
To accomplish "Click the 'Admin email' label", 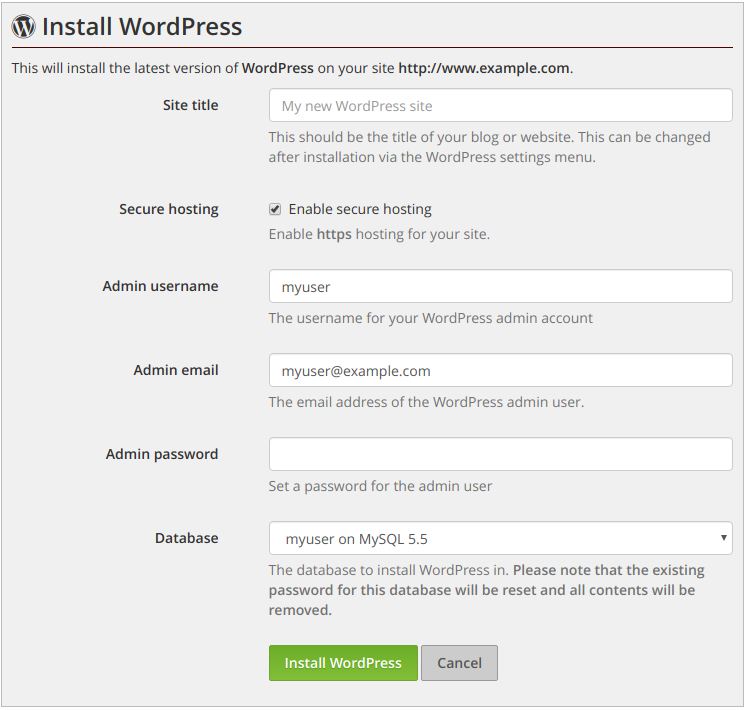I will [x=176, y=370].
